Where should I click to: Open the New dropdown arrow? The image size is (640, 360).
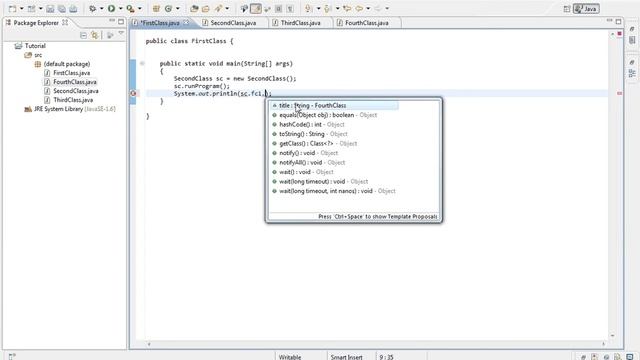(21, 9)
